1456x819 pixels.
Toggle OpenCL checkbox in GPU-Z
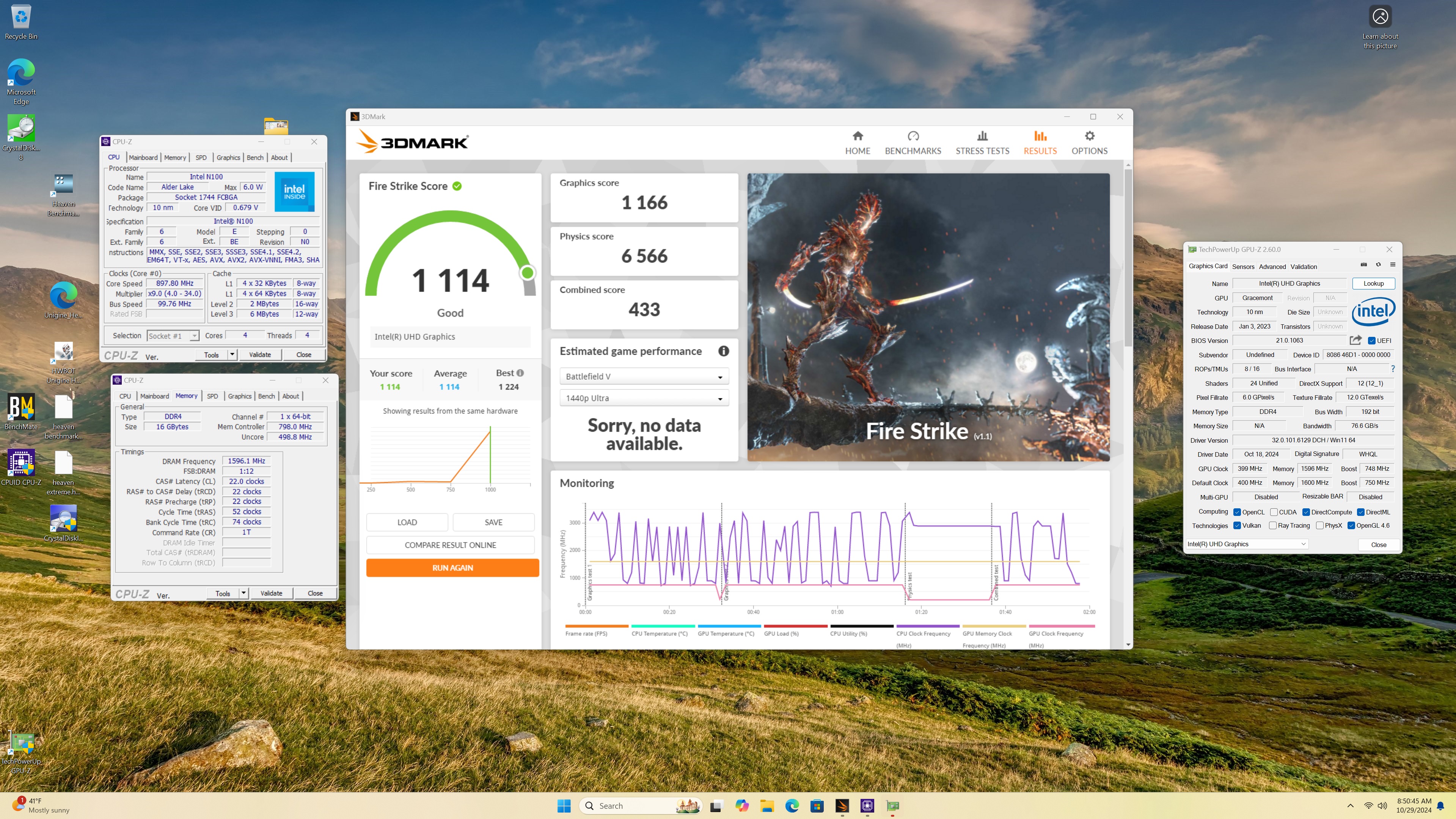coord(1237,512)
